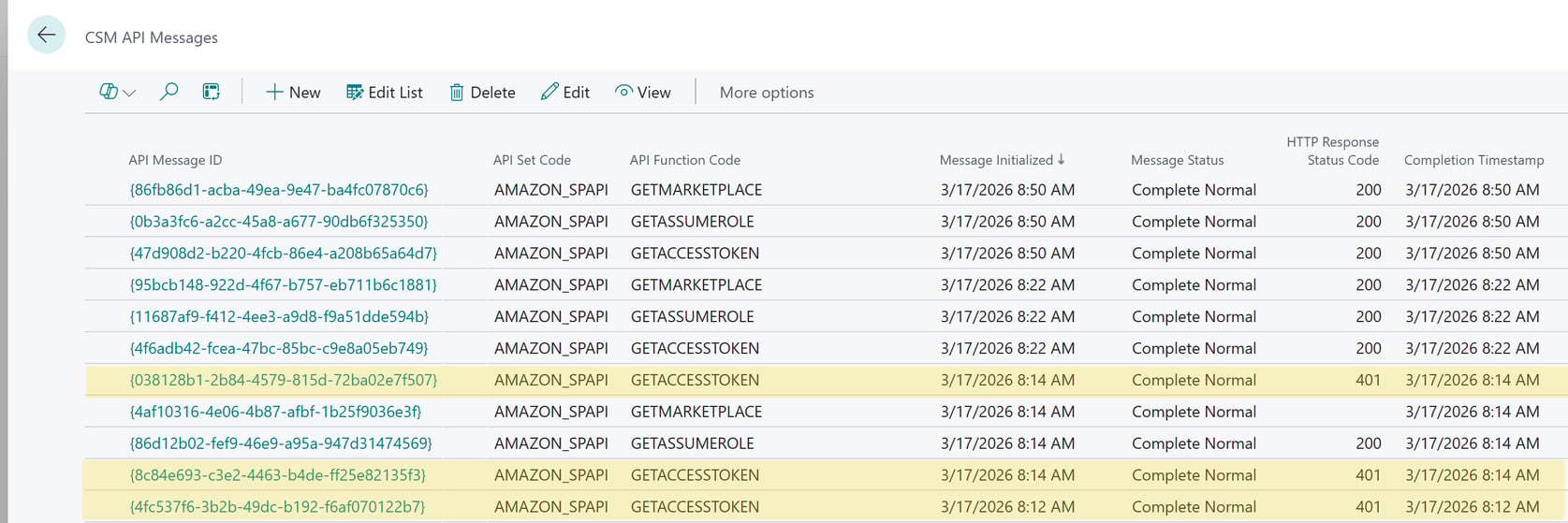
Task: Sort by API Message ID column
Action: 175,160
